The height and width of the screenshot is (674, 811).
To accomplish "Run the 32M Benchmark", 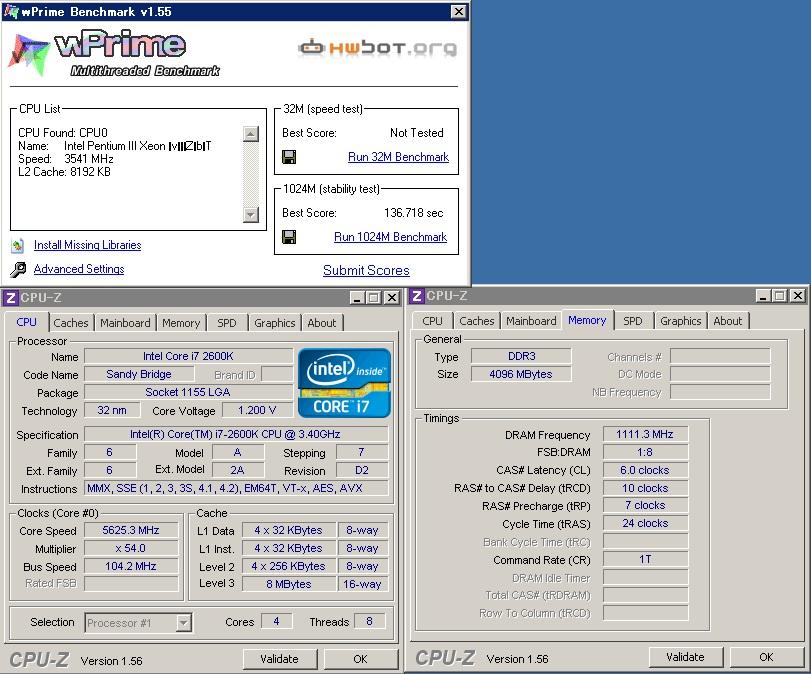I will pos(398,157).
